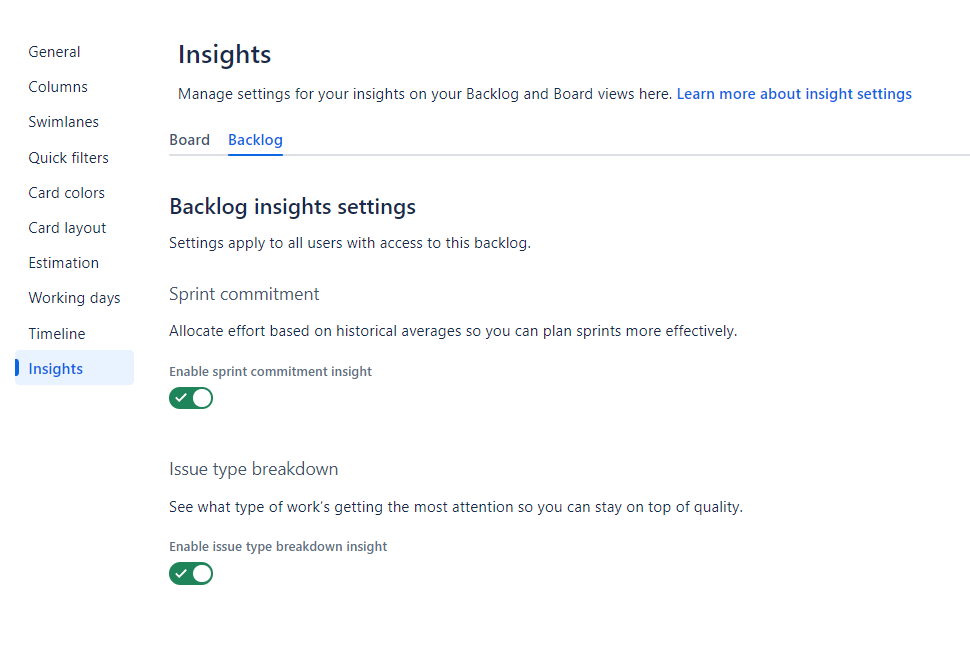This screenshot has width=970, height=661.
Task: Select the Backlog tab
Action: pyautogui.click(x=255, y=140)
